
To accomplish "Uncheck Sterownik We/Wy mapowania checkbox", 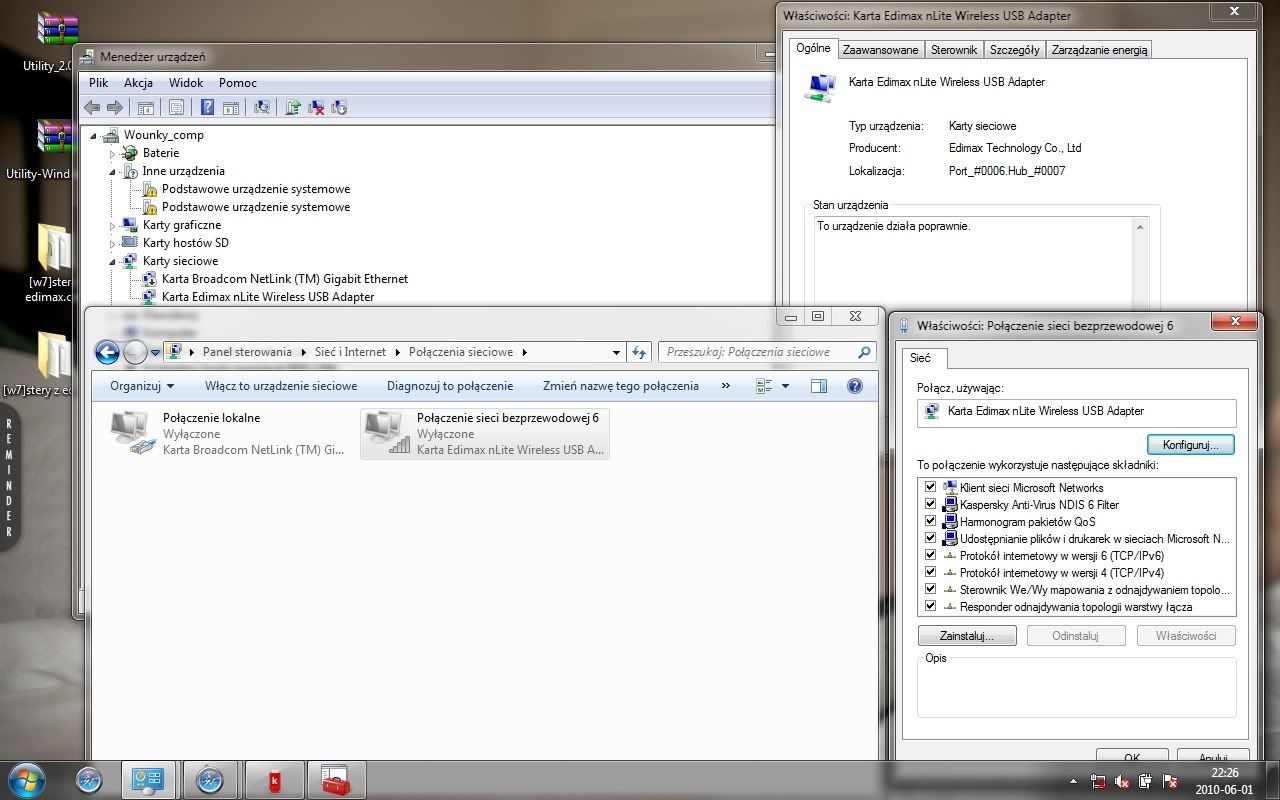I will 930,589.
